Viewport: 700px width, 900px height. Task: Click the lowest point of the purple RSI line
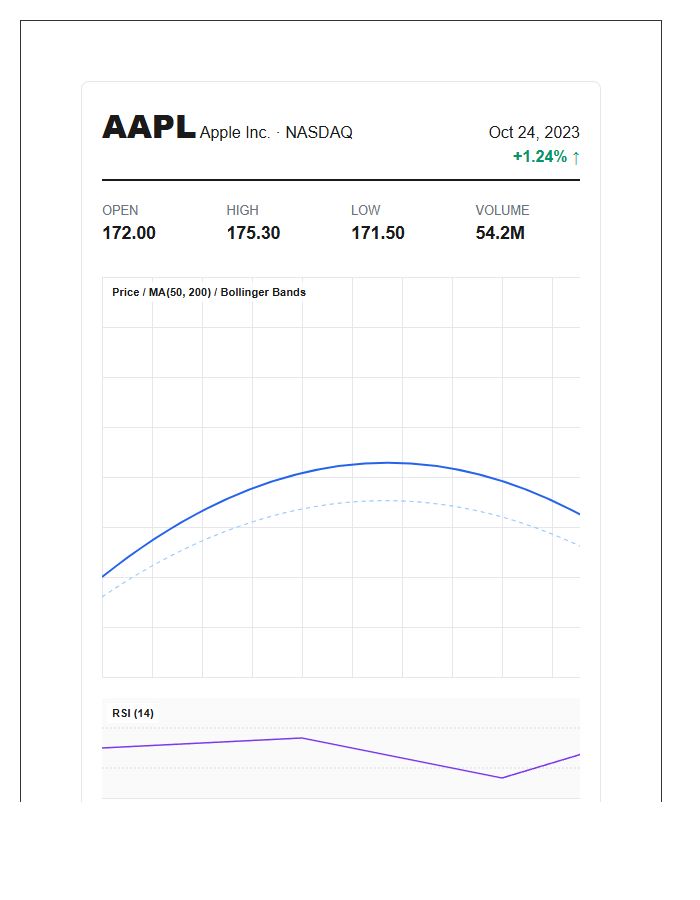click(x=501, y=778)
